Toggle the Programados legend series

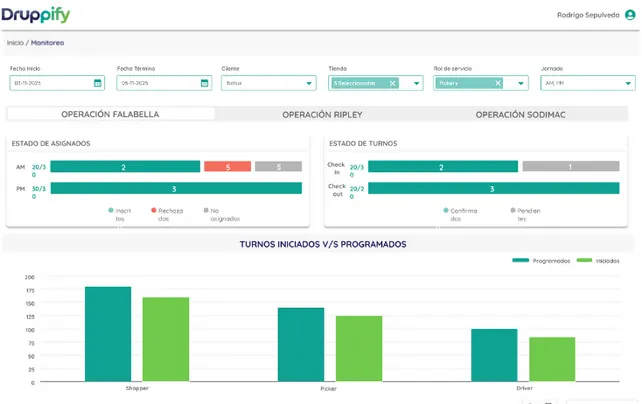click(x=541, y=261)
